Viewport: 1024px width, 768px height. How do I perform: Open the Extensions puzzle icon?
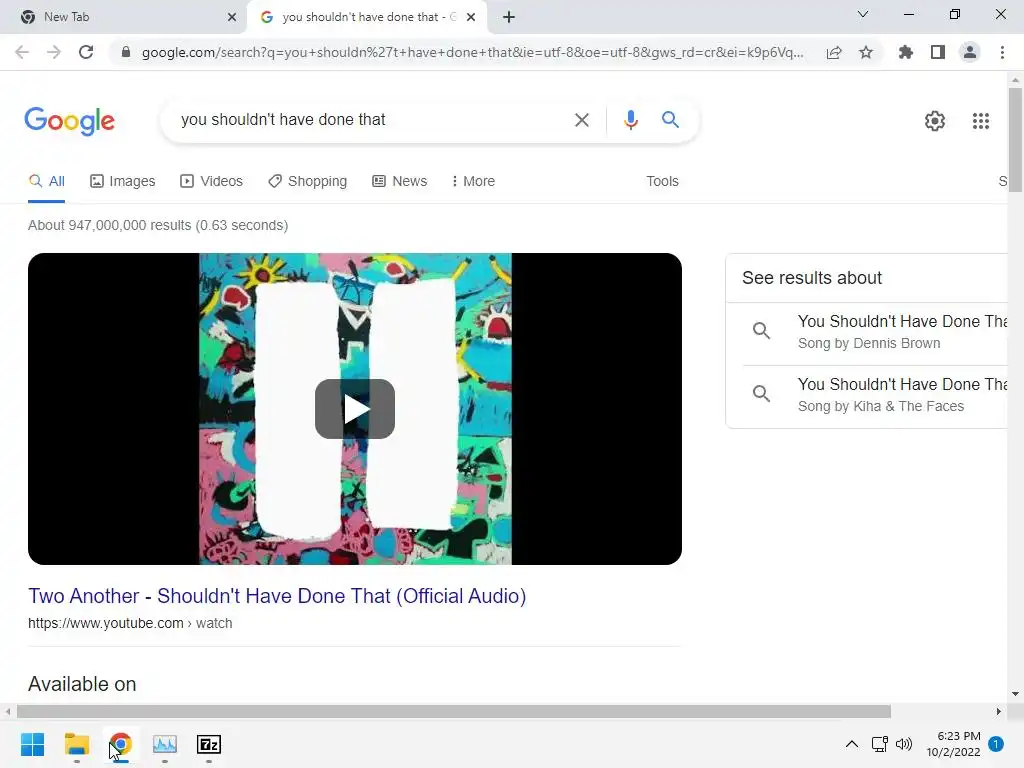906,52
